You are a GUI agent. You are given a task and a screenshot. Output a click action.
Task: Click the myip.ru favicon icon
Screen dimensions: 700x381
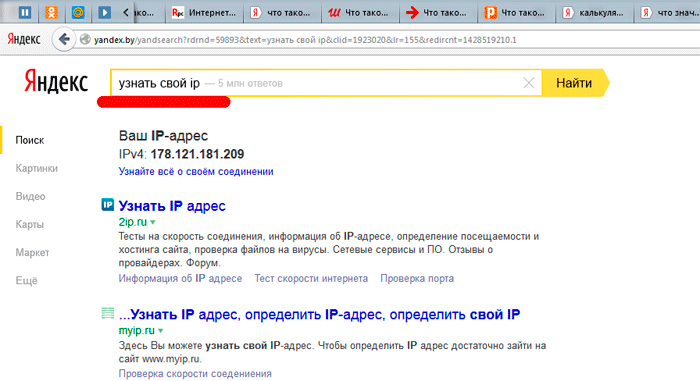[x=108, y=313]
